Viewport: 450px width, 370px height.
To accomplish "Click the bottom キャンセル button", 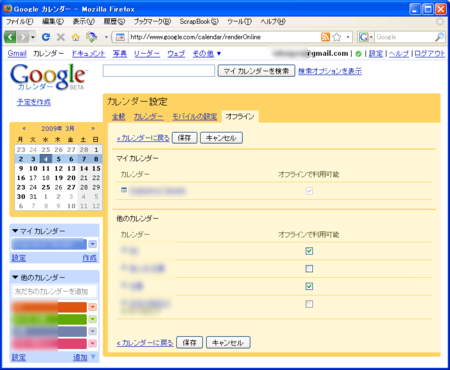I will click(x=228, y=343).
